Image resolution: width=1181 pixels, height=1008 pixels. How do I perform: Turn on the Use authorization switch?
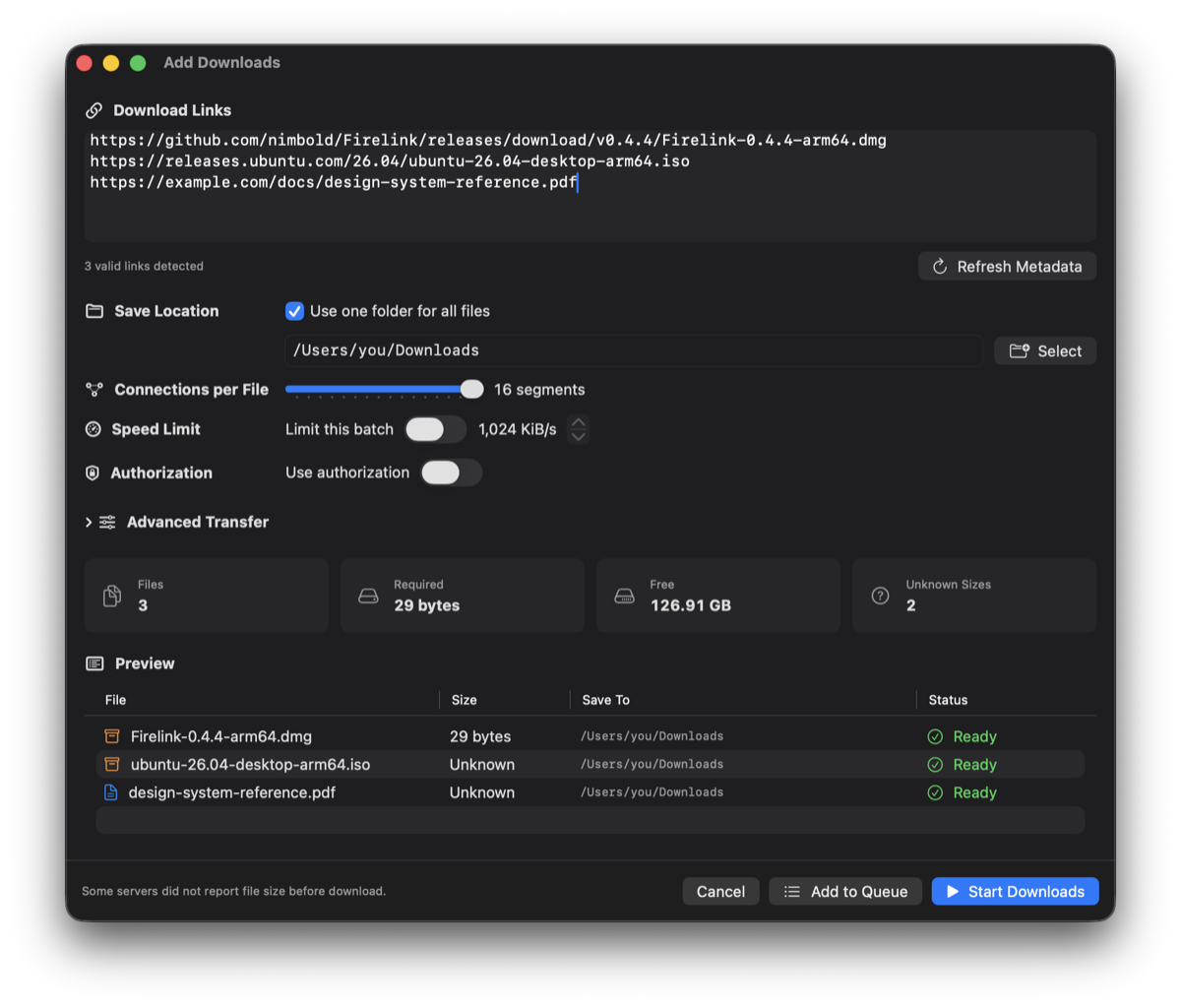tap(452, 472)
